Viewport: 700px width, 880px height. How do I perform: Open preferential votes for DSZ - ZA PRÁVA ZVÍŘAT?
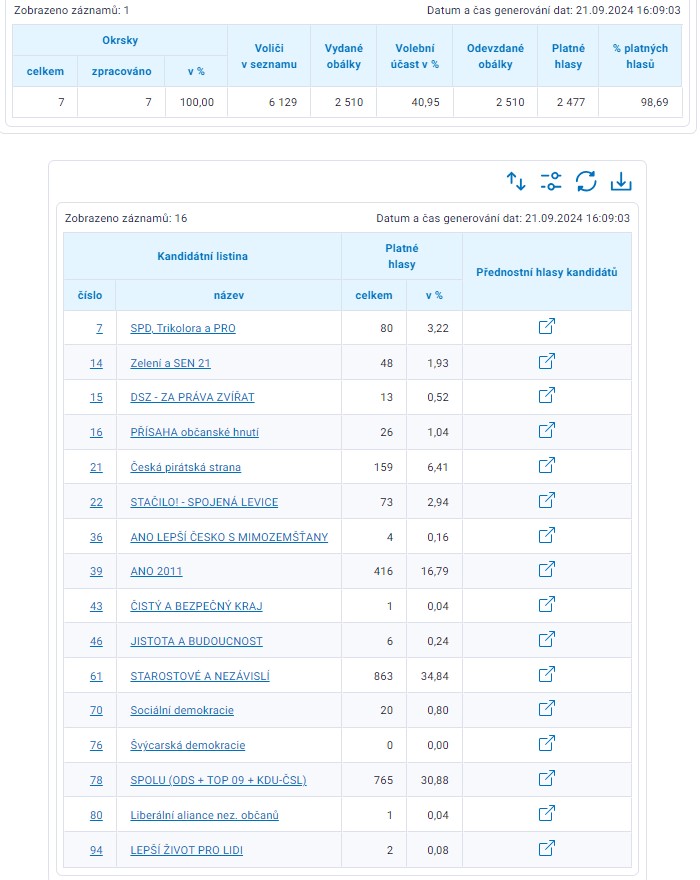pyautogui.click(x=547, y=396)
